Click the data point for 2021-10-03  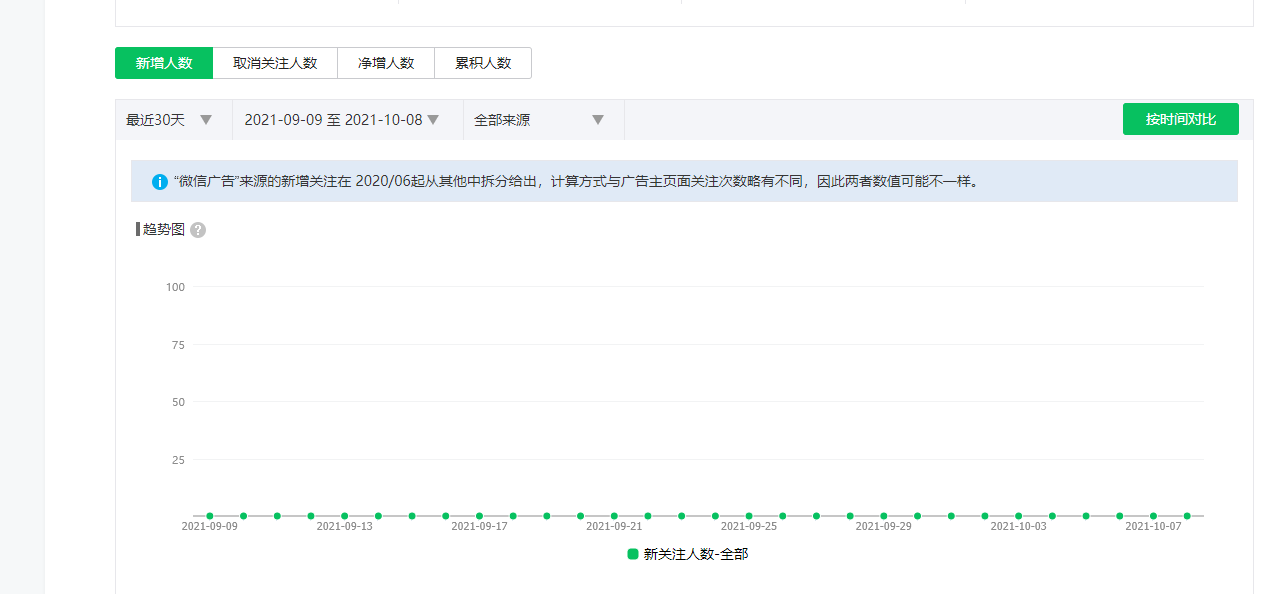click(1018, 516)
